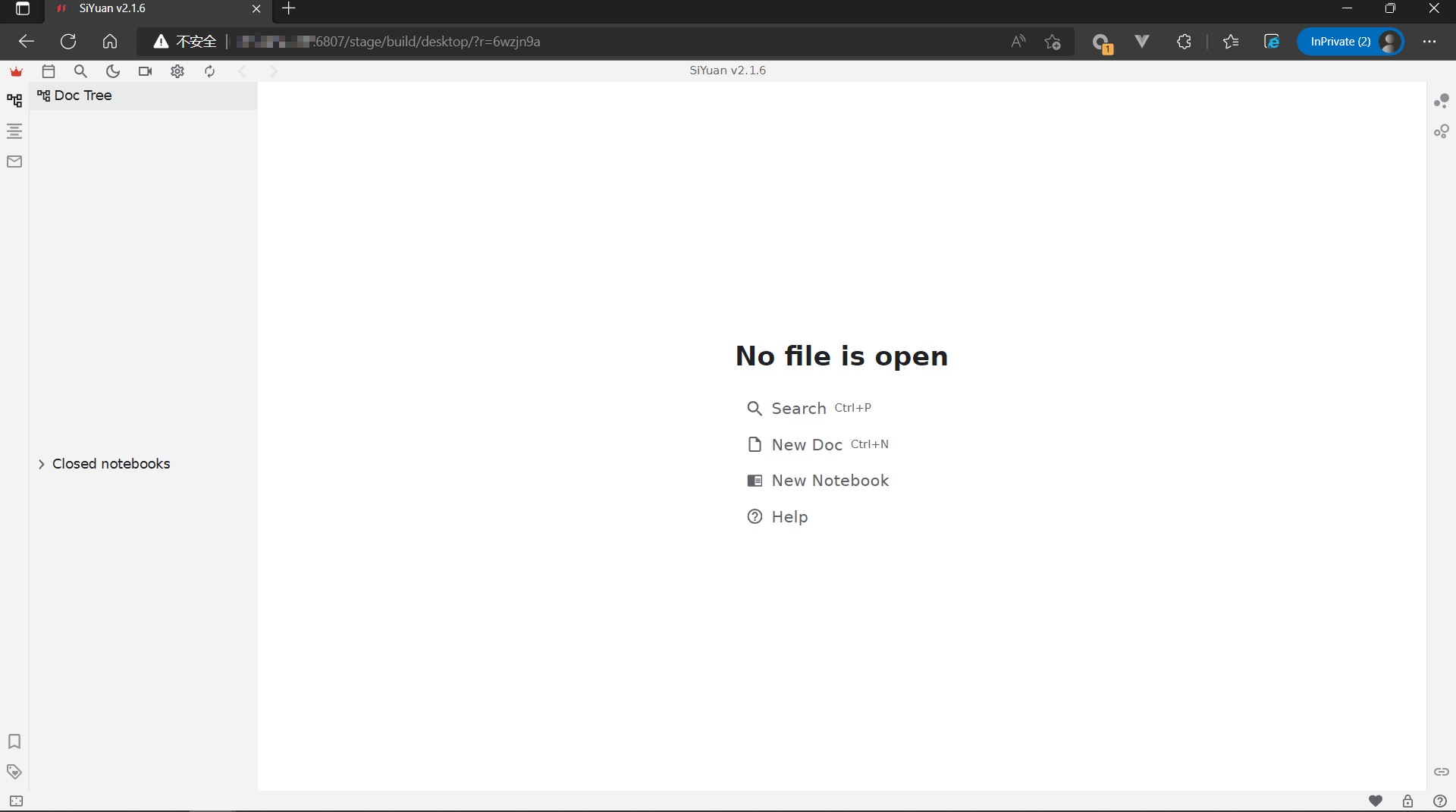The width and height of the screenshot is (1456, 812).
Task: Click the sync refresh icon in the toolbar
Action: [x=210, y=71]
